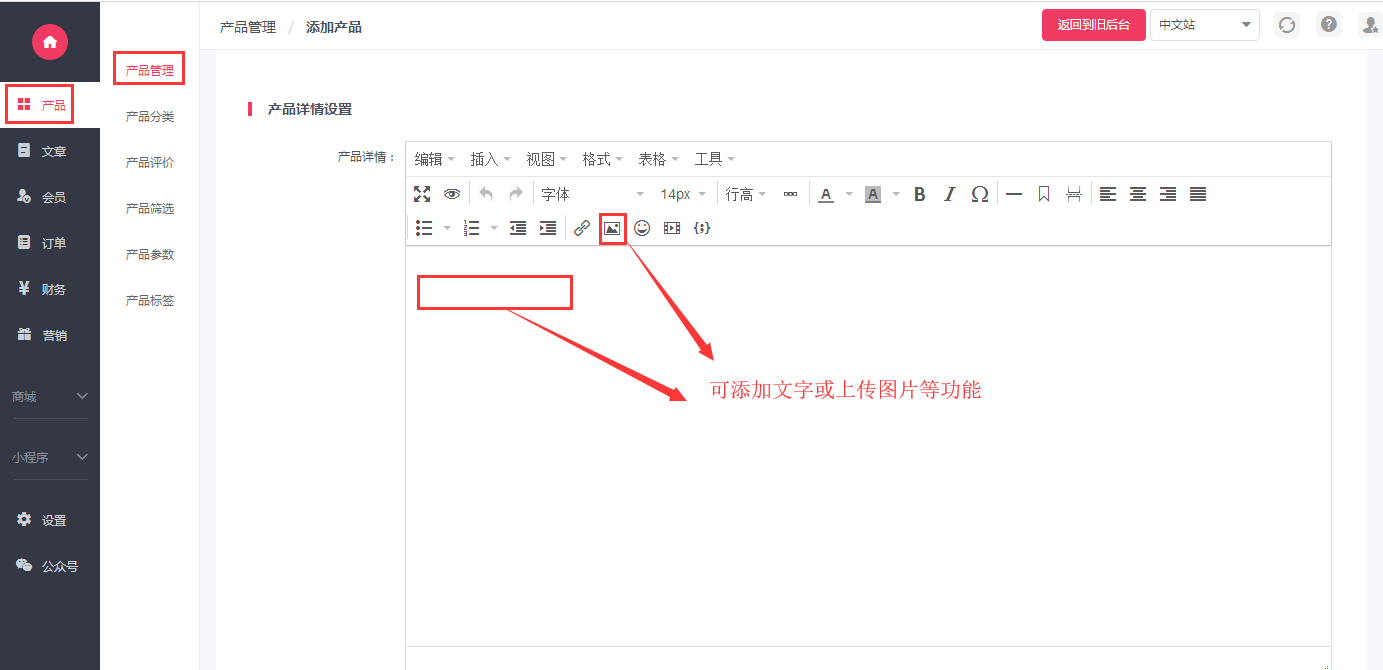The height and width of the screenshot is (670, 1383).
Task: Apply the text color with the A icon
Action: coord(826,194)
